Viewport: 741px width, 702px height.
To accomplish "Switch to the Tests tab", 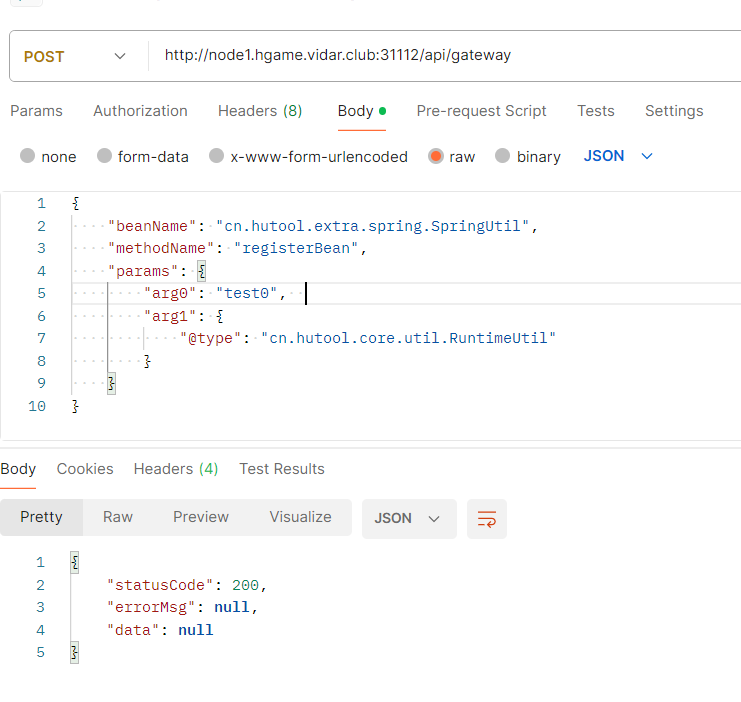I will 595,111.
